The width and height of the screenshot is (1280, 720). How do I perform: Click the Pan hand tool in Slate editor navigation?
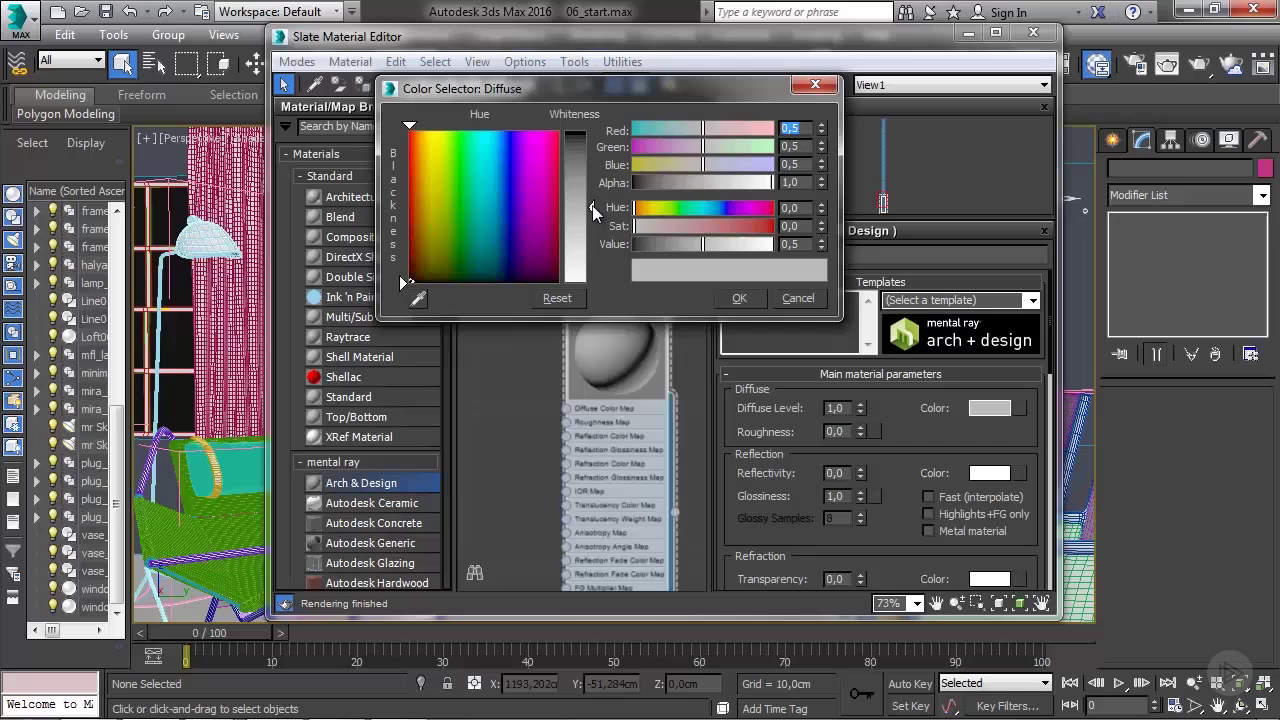click(x=937, y=603)
